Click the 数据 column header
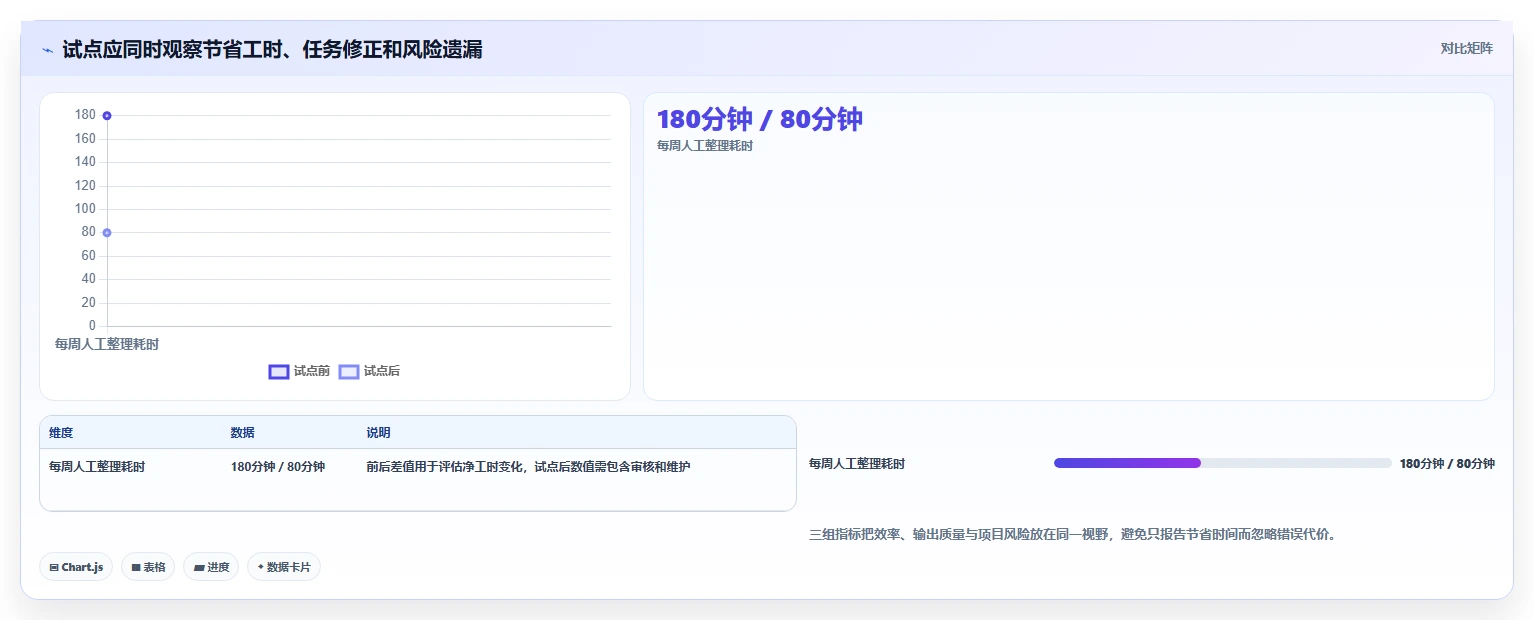The image size is (1534, 620). 242,433
